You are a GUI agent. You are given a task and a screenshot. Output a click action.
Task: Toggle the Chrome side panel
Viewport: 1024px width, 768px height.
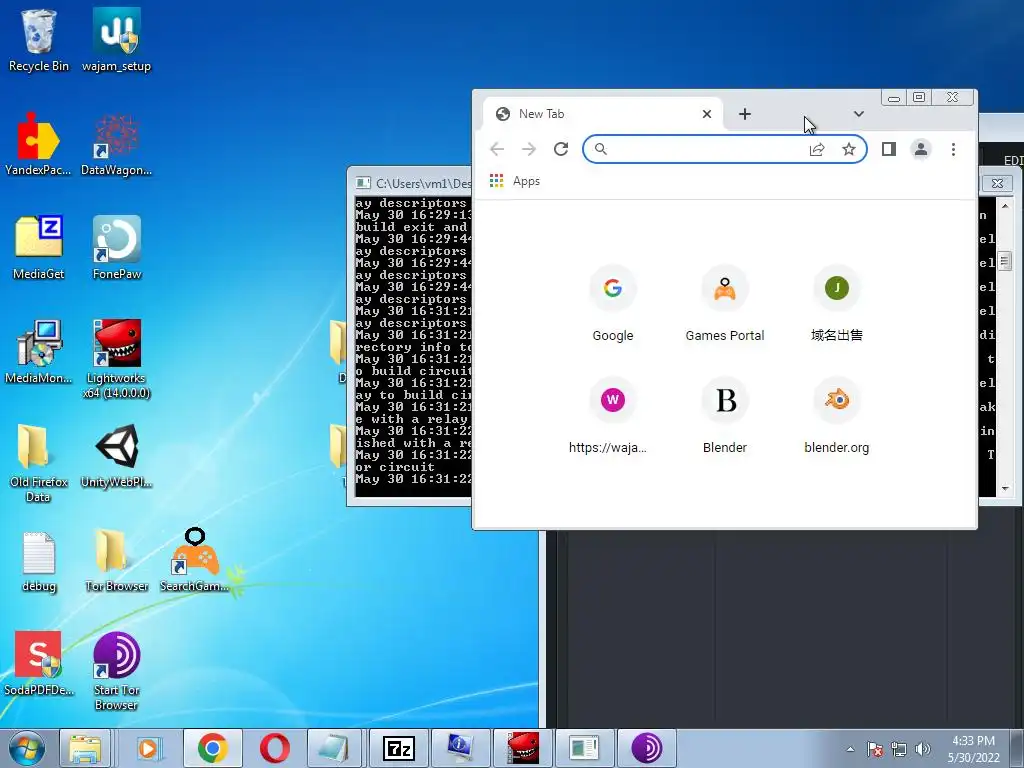888,150
